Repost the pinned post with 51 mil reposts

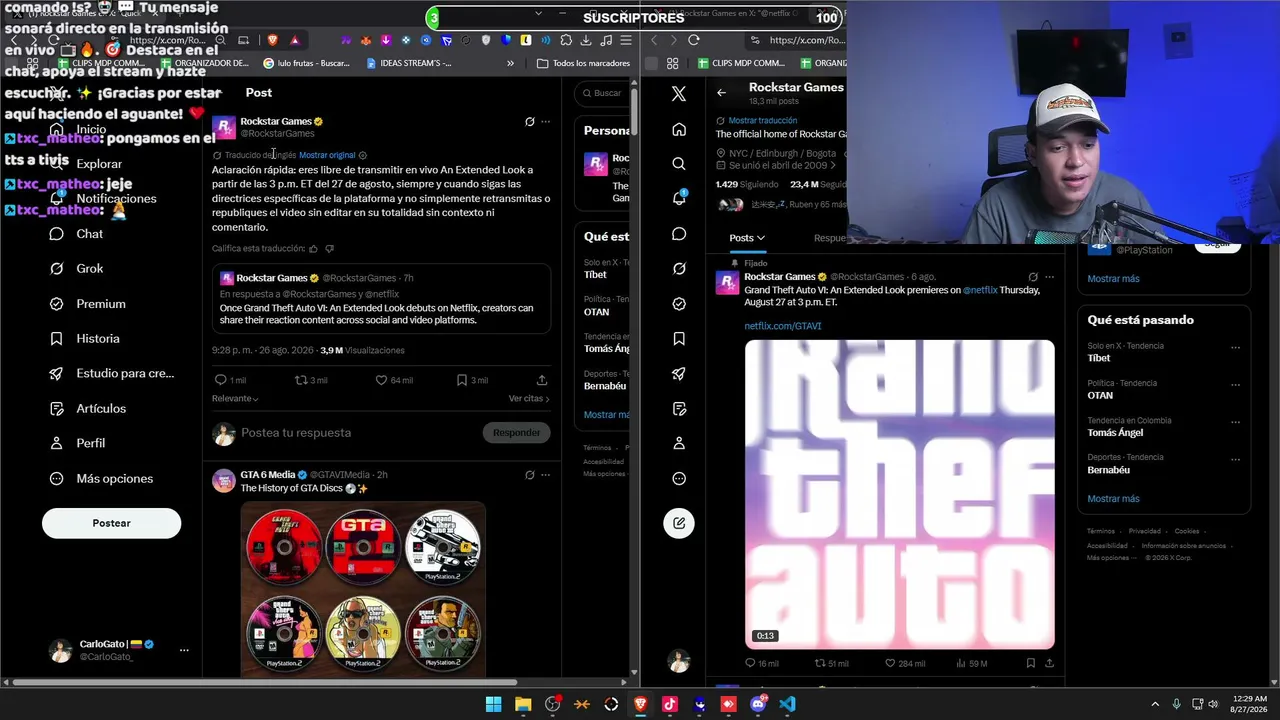click(x=821, y=663)
